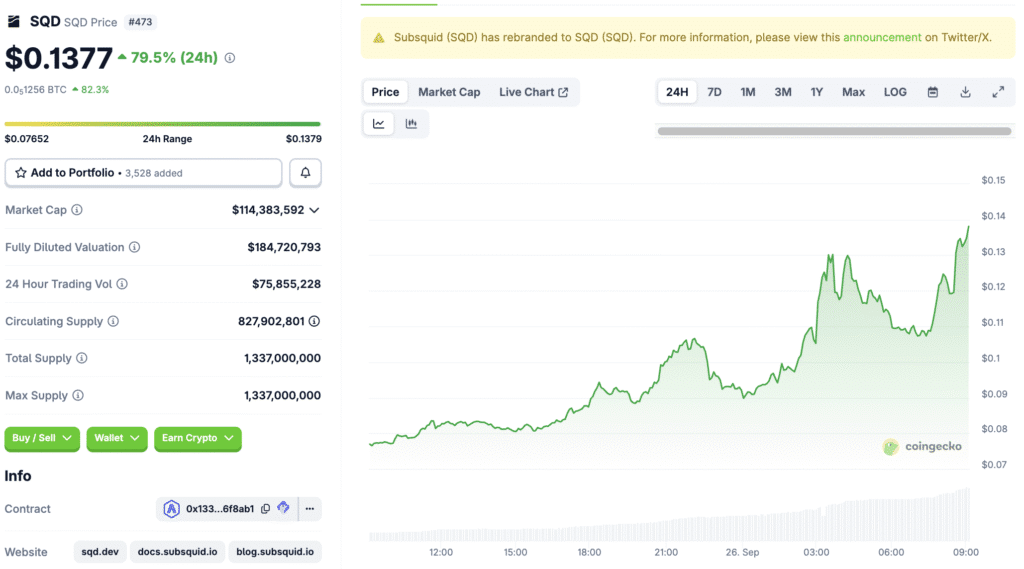Click the $0.07652 range low value
Screen dimensions: 1024x569
pyautogui.click(x=27, y=138)
